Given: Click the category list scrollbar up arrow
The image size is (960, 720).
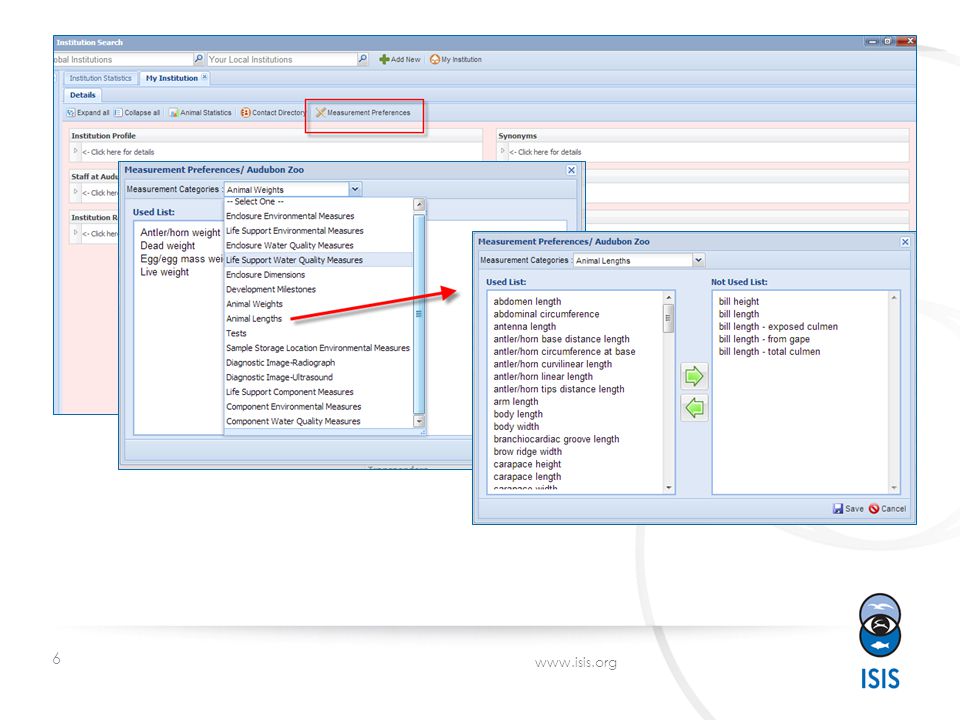Looking at the screenshot, I should point(419,204).
